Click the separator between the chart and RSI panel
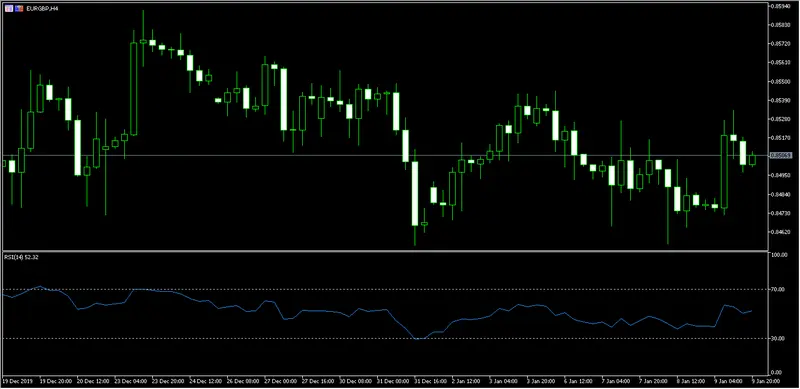800x389 pixels. (x=385, y=251)
